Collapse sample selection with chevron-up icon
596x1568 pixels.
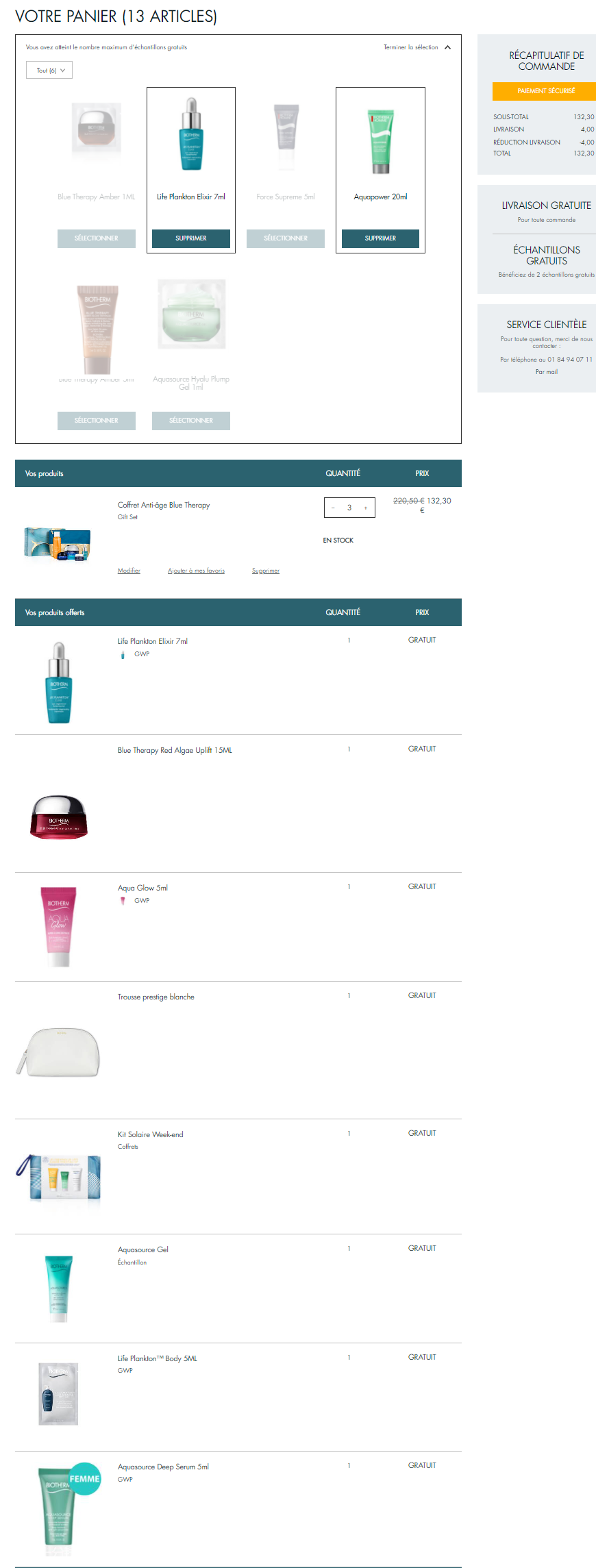pyautogui.click(x=447, y=47)
